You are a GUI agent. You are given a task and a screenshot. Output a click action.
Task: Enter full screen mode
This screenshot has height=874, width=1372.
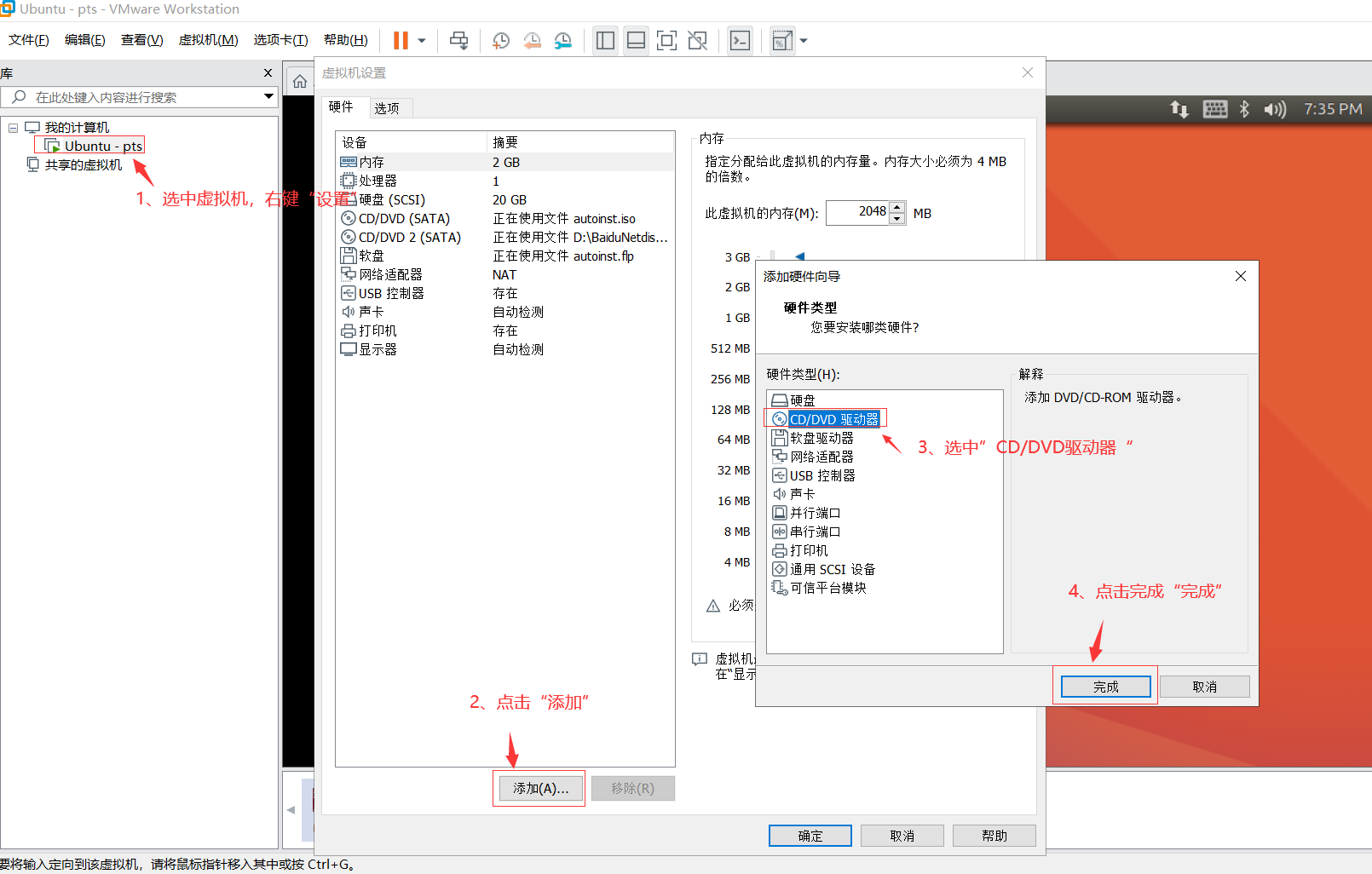[x=666, y=40]
